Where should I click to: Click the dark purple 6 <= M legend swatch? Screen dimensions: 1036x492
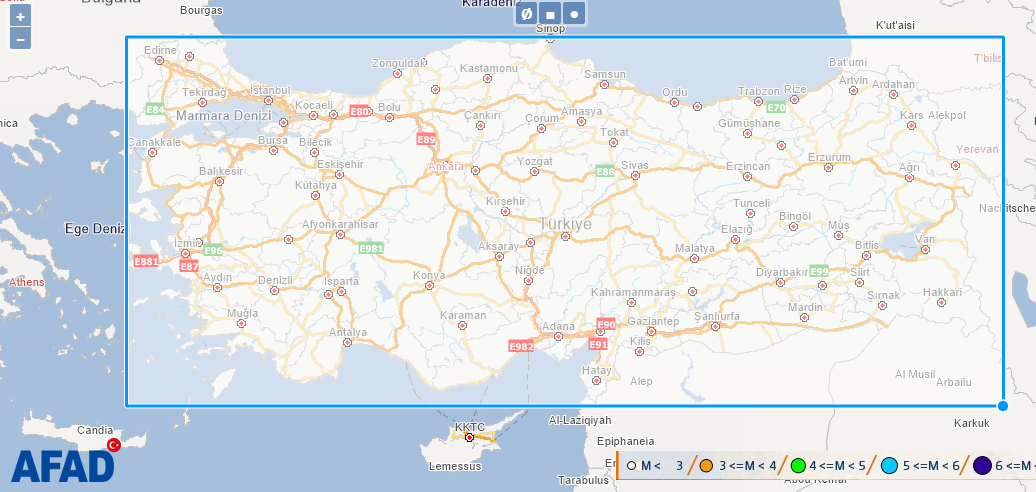982,466
